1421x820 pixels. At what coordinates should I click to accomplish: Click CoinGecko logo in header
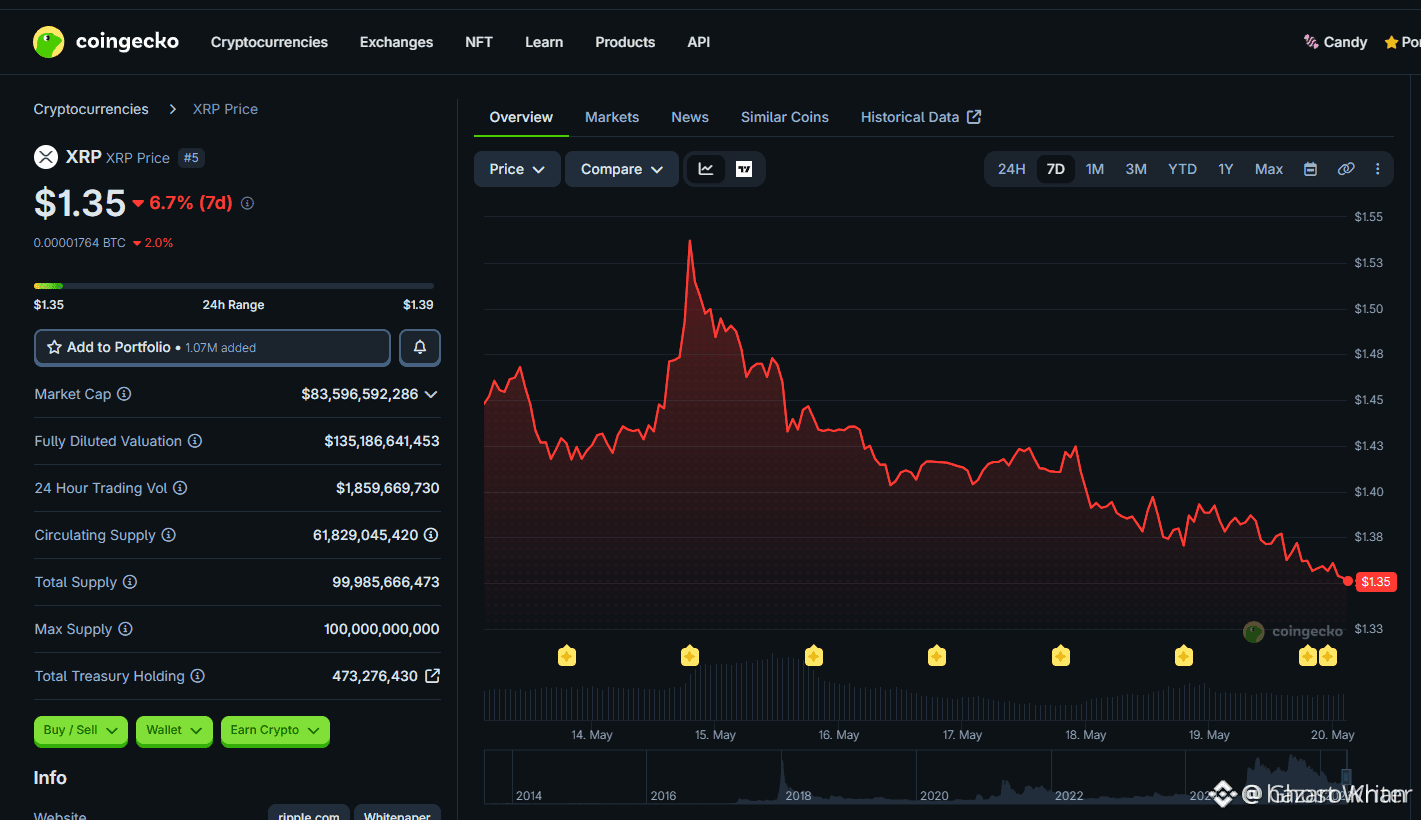click(x=106, y=42)
